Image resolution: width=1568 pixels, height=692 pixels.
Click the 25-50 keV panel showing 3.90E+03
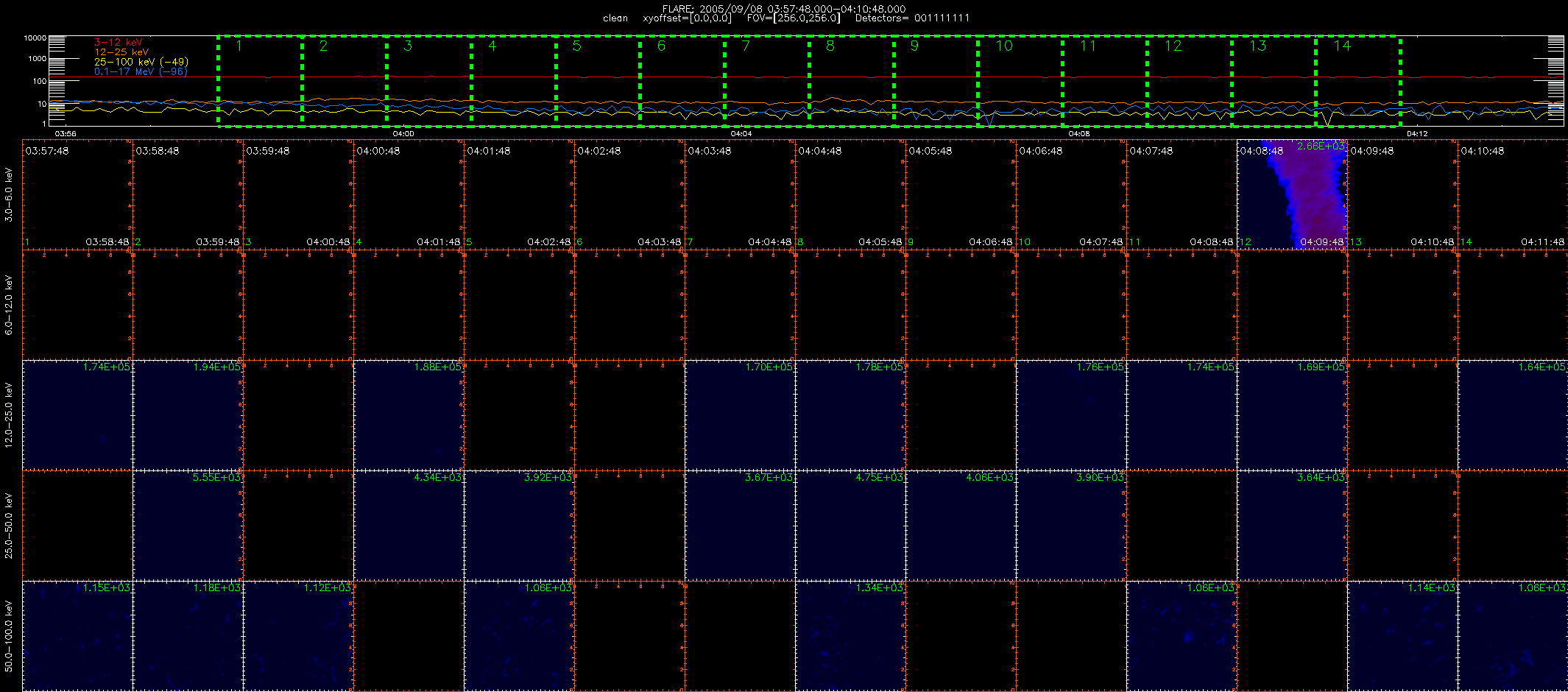[1071, 526]
